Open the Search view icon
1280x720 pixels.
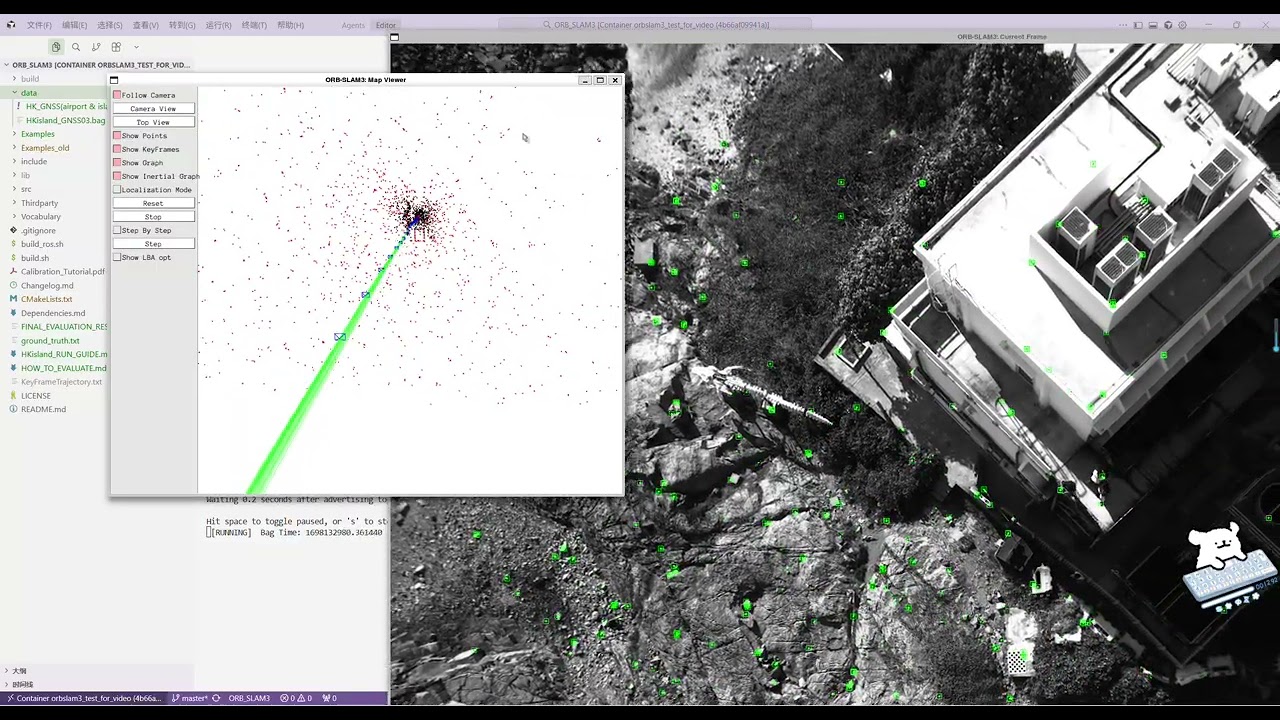click(76, 47)
